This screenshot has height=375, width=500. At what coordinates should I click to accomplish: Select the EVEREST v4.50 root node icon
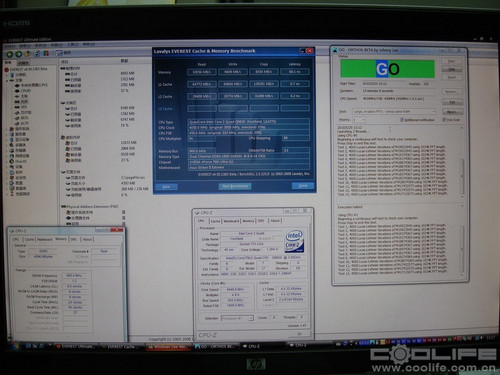pyautogui.click(x=6, y=69)
